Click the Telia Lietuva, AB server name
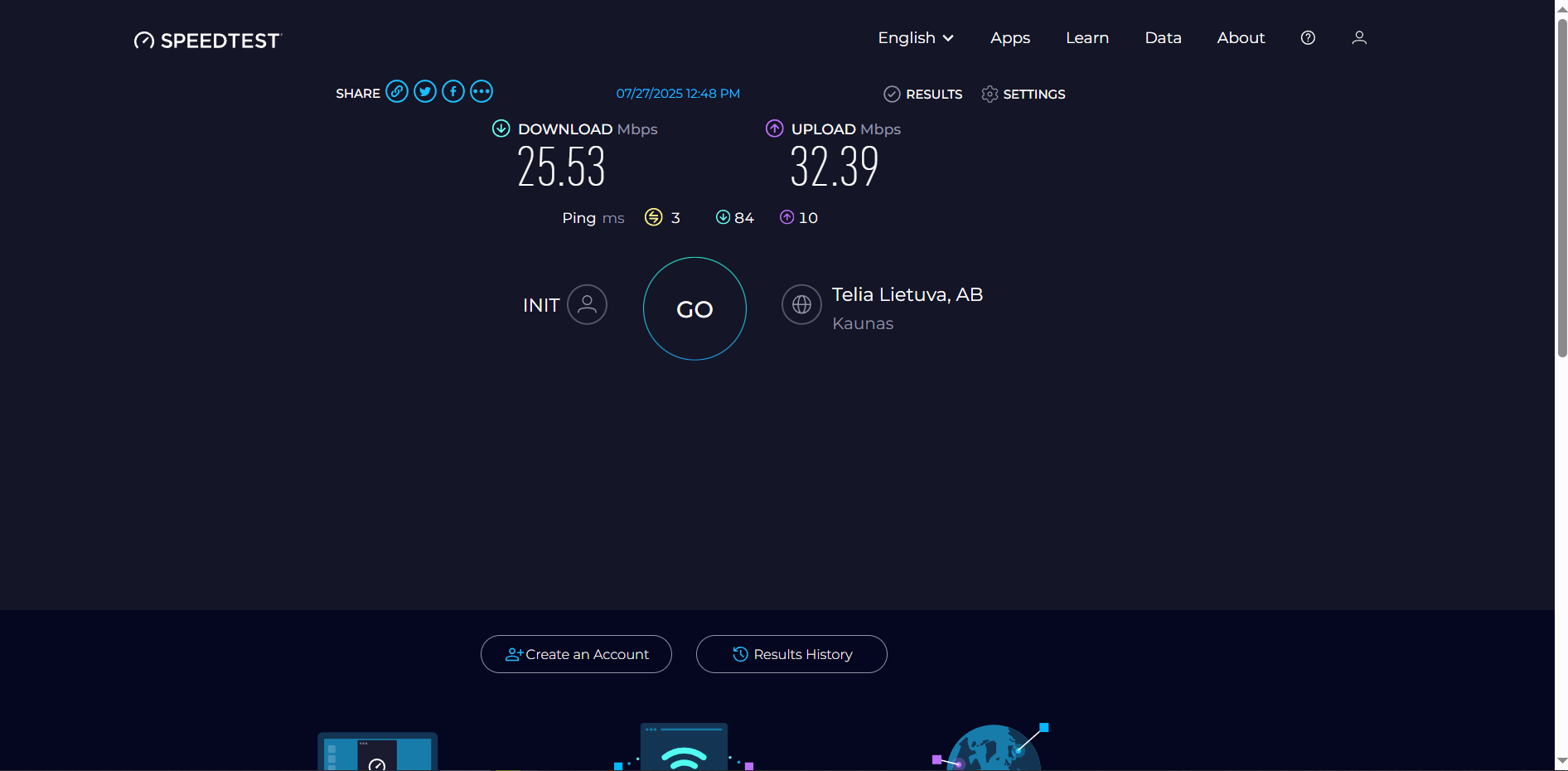Image resolution: width=1568 pixels, height=771 pixels. click(907, 295)
